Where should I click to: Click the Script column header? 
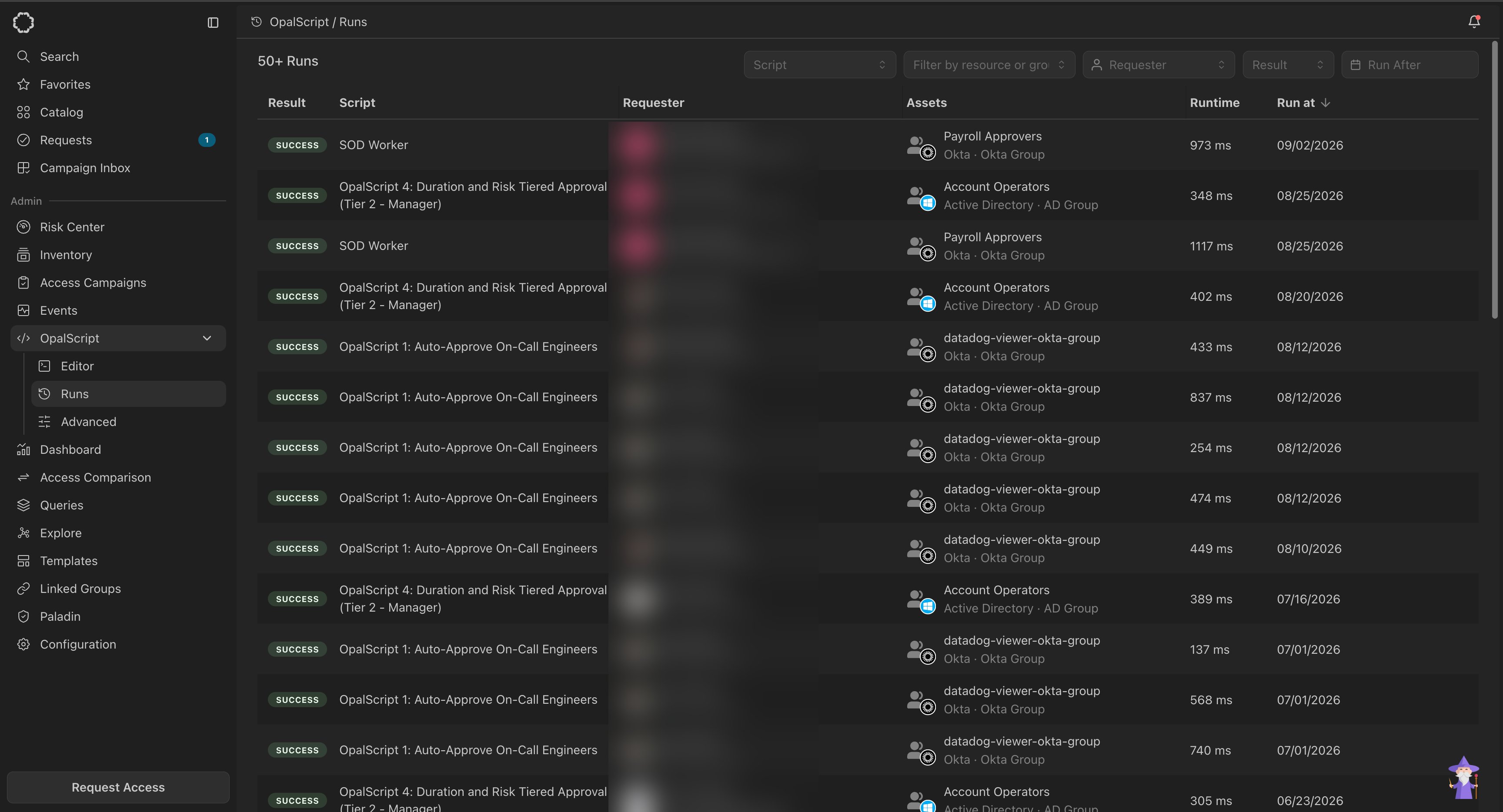click(x=357, y=103)
